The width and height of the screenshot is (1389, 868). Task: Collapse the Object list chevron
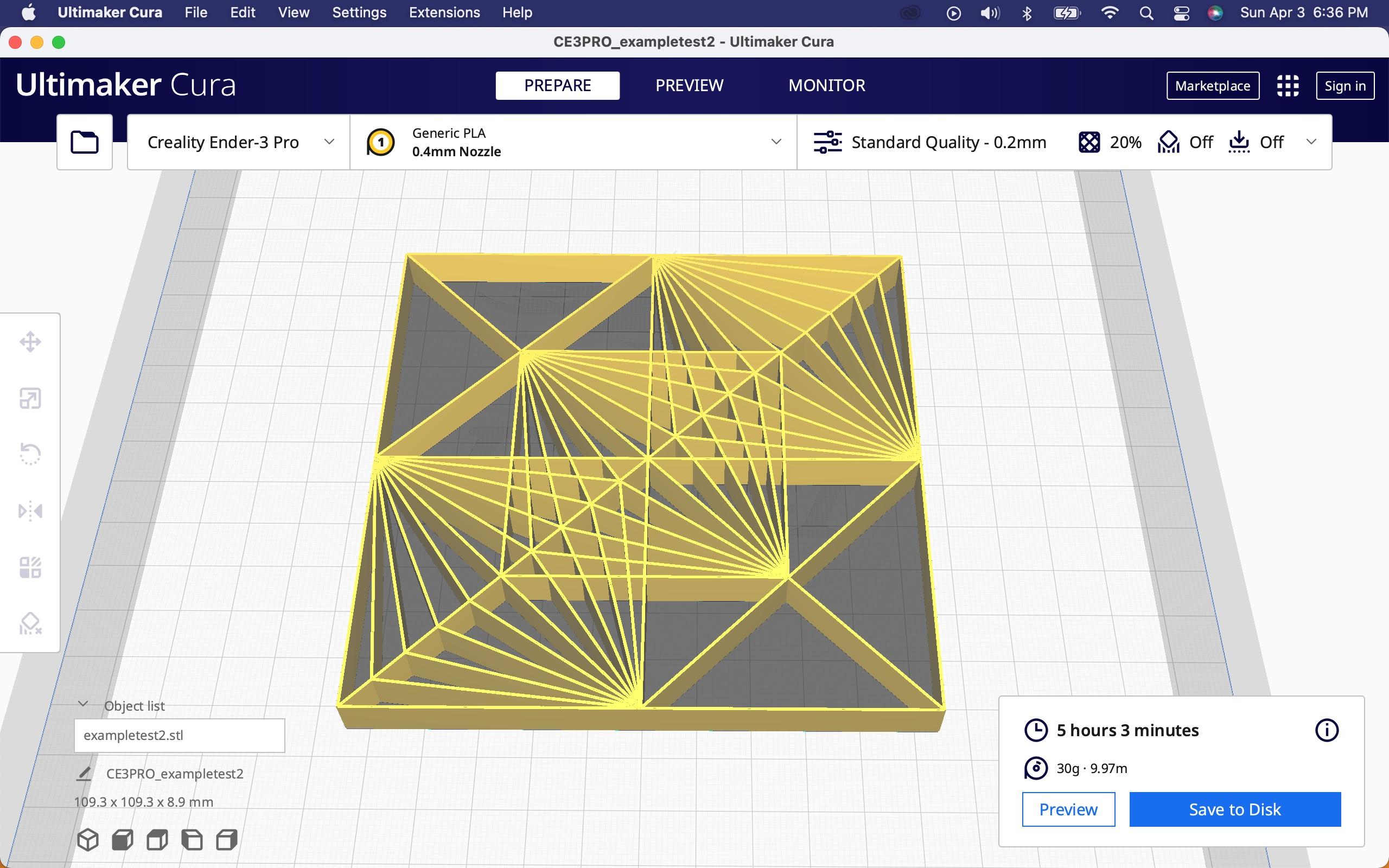tap(82, 704)
